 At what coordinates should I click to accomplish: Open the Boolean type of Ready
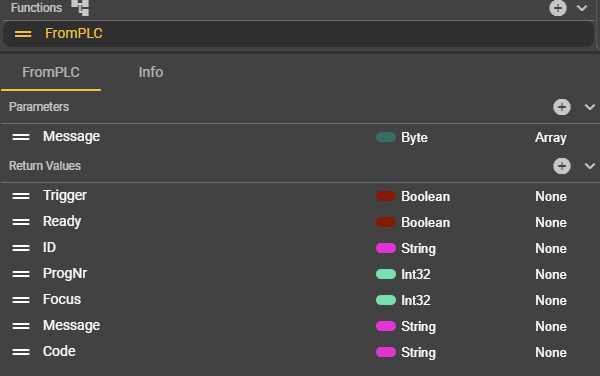coord(425,223)
